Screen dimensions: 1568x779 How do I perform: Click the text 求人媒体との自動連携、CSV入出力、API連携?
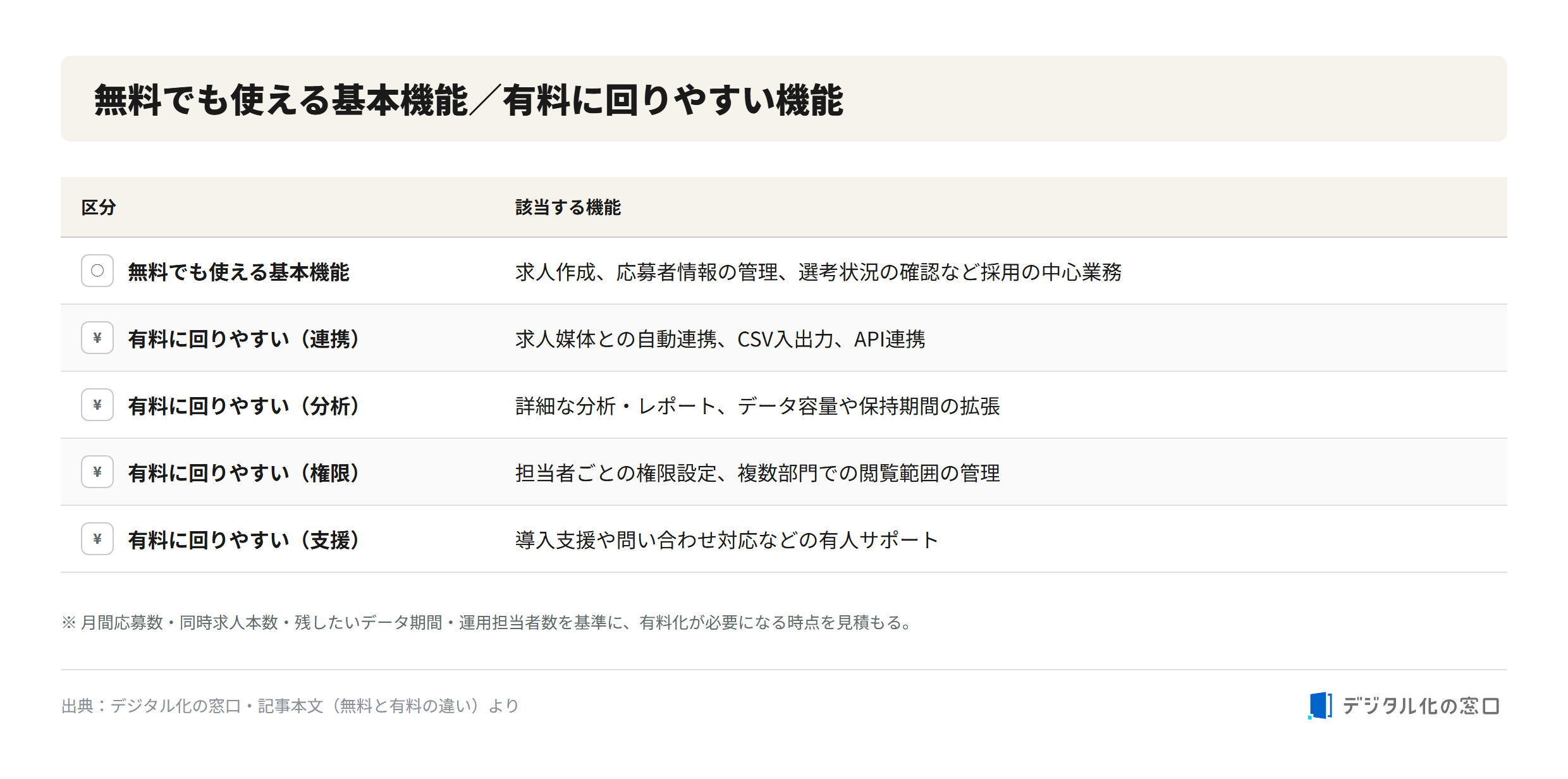coord(720,339)
